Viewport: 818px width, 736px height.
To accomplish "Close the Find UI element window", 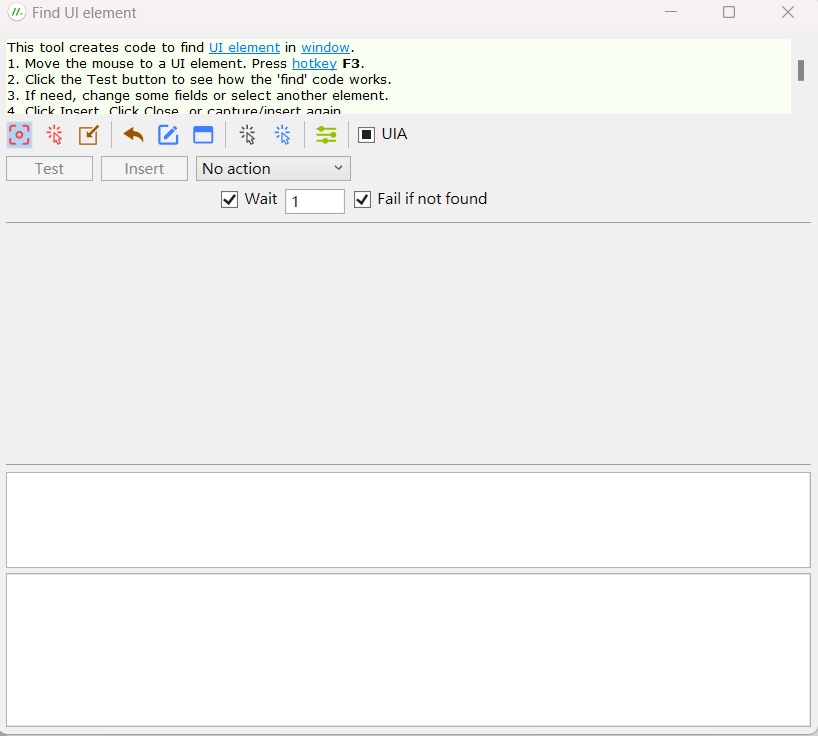I will (x=788, y=12).
